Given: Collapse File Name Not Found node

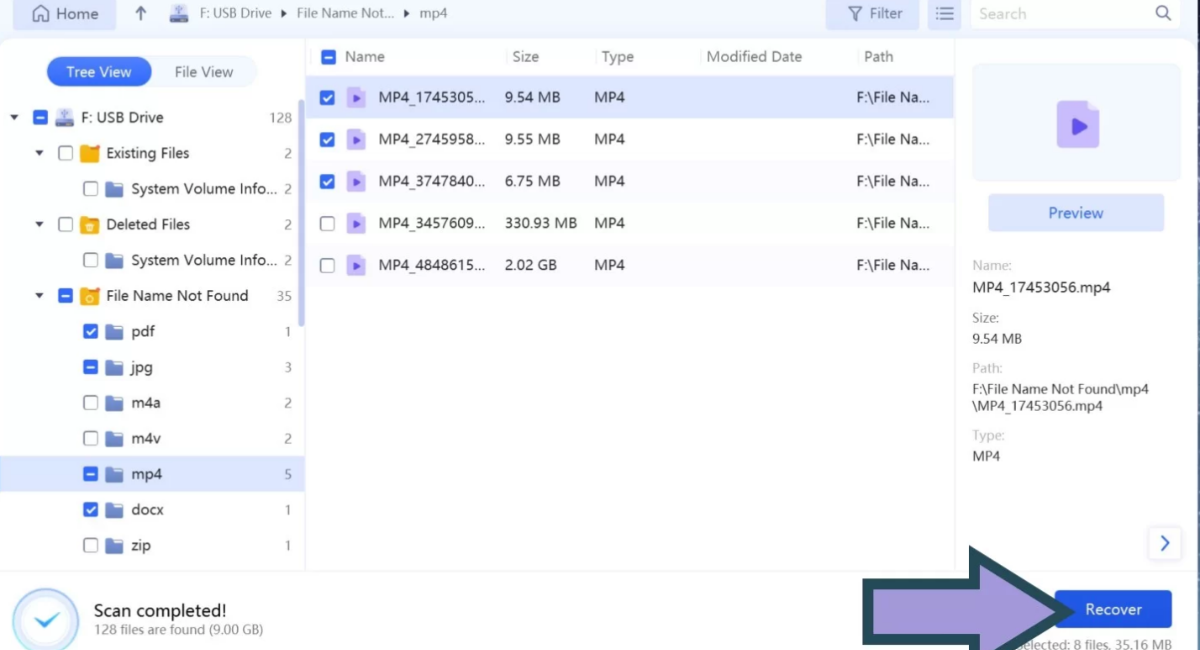Looking at the screenshot, I should pos(39,296).
